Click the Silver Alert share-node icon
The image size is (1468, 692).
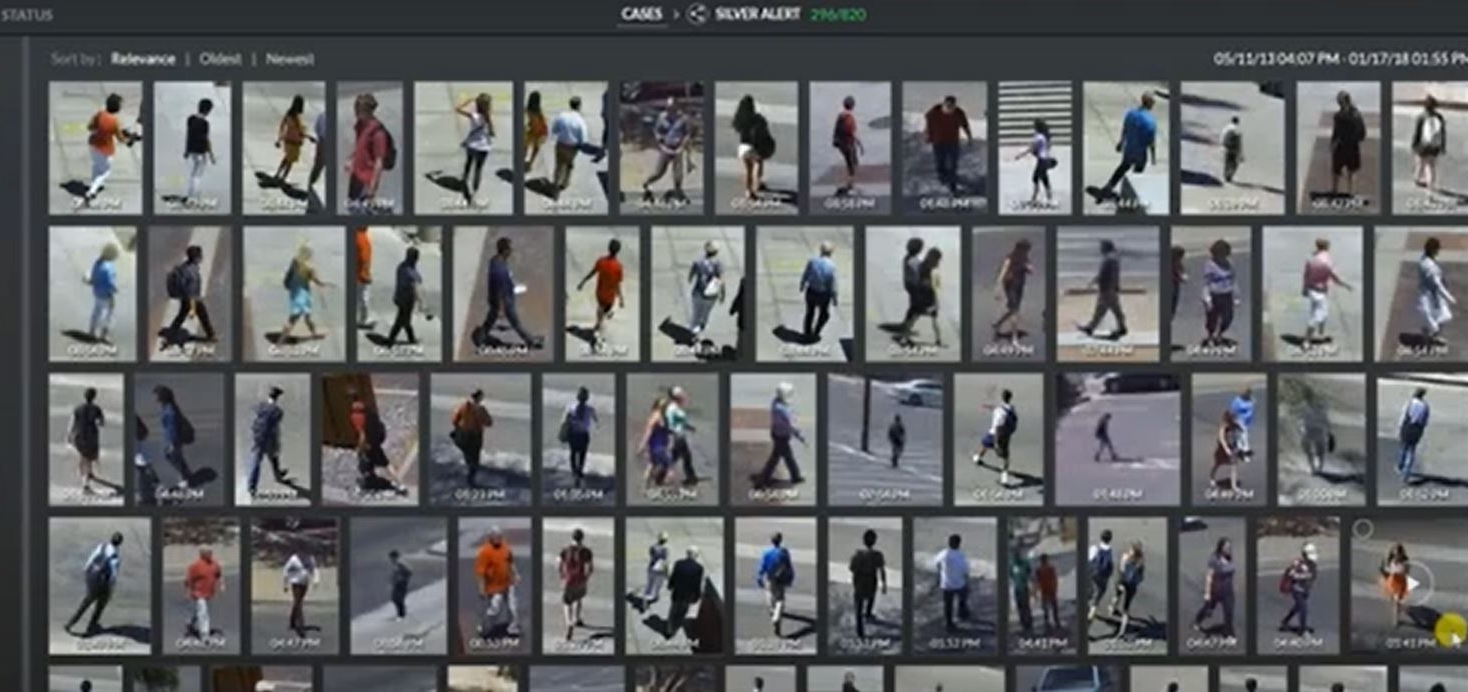[x=698, y=14]
